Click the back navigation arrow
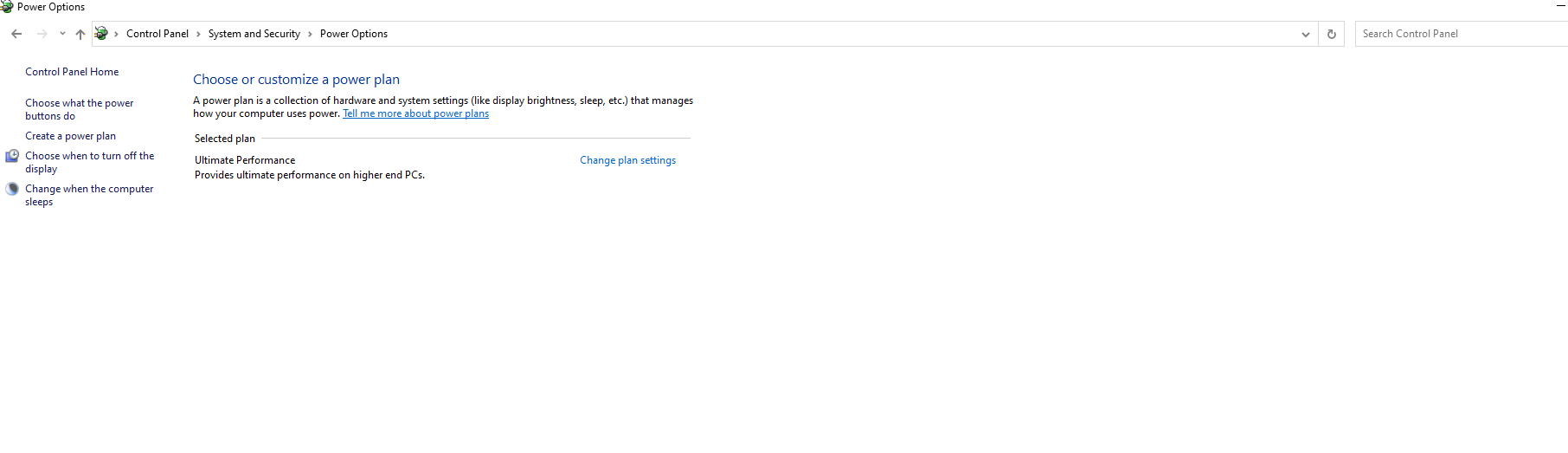The width and height of the screenshot is (1568, 453). [x=16, y=34]
